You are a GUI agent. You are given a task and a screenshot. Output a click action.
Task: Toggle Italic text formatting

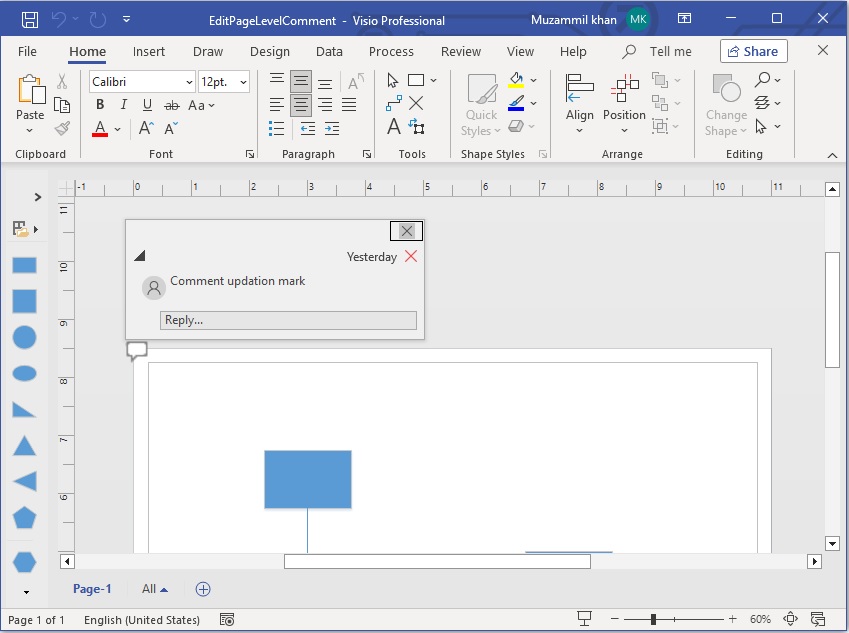[124, 105]
